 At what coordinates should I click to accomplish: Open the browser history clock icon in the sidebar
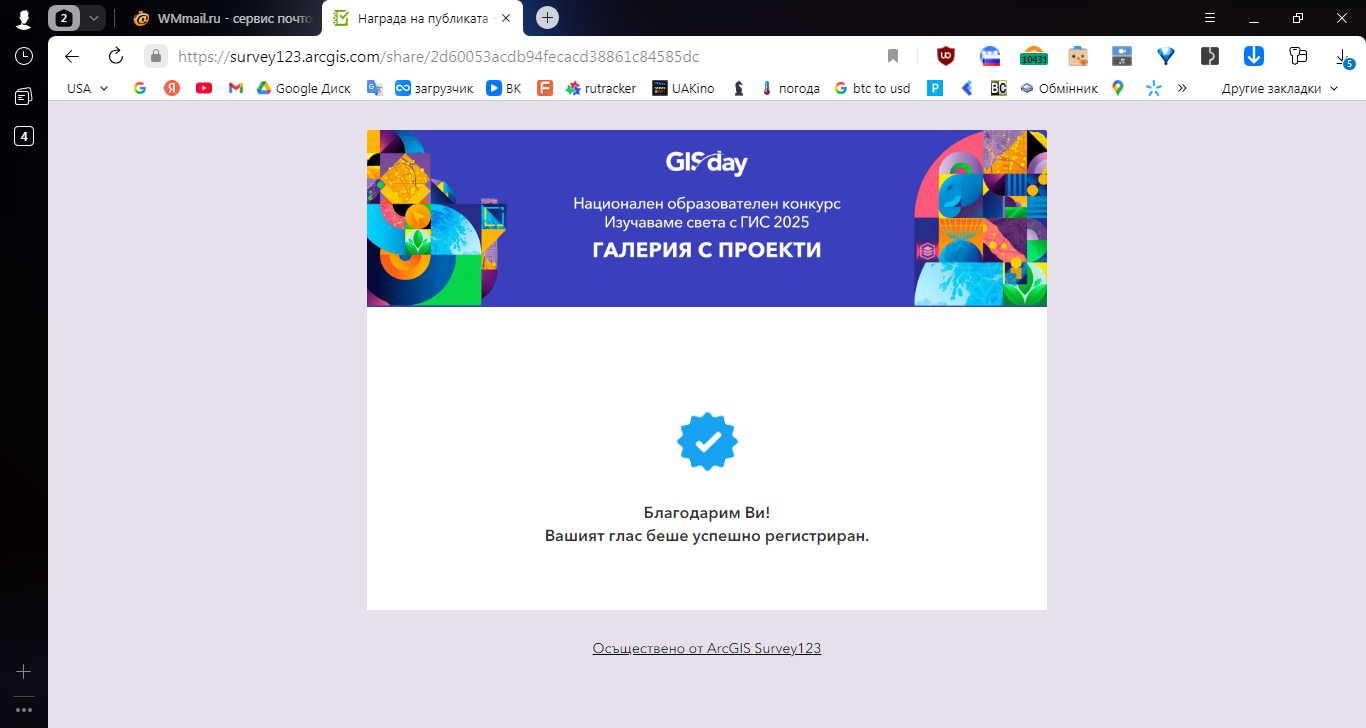pos(24,56)
